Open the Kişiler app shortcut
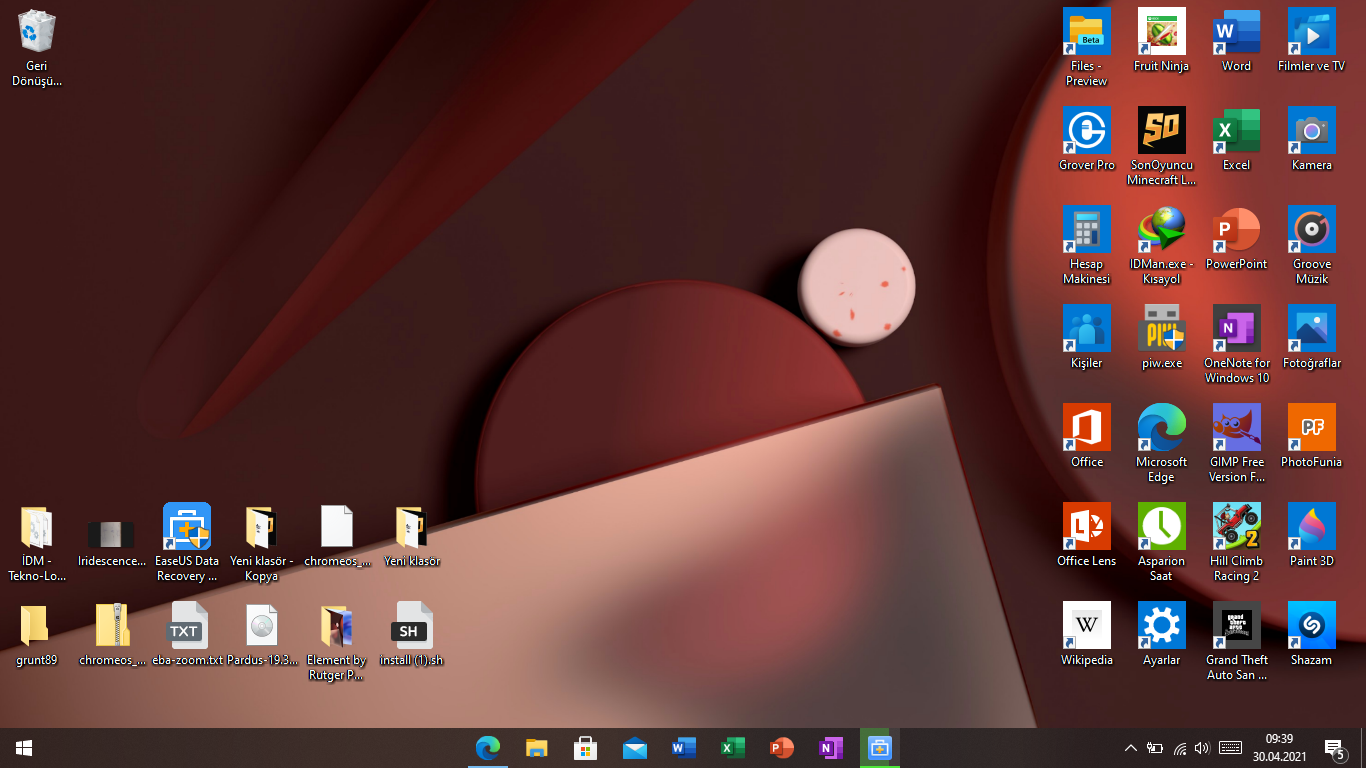The height and width of the screenshot is (768, 1366). click(1087, 337)
